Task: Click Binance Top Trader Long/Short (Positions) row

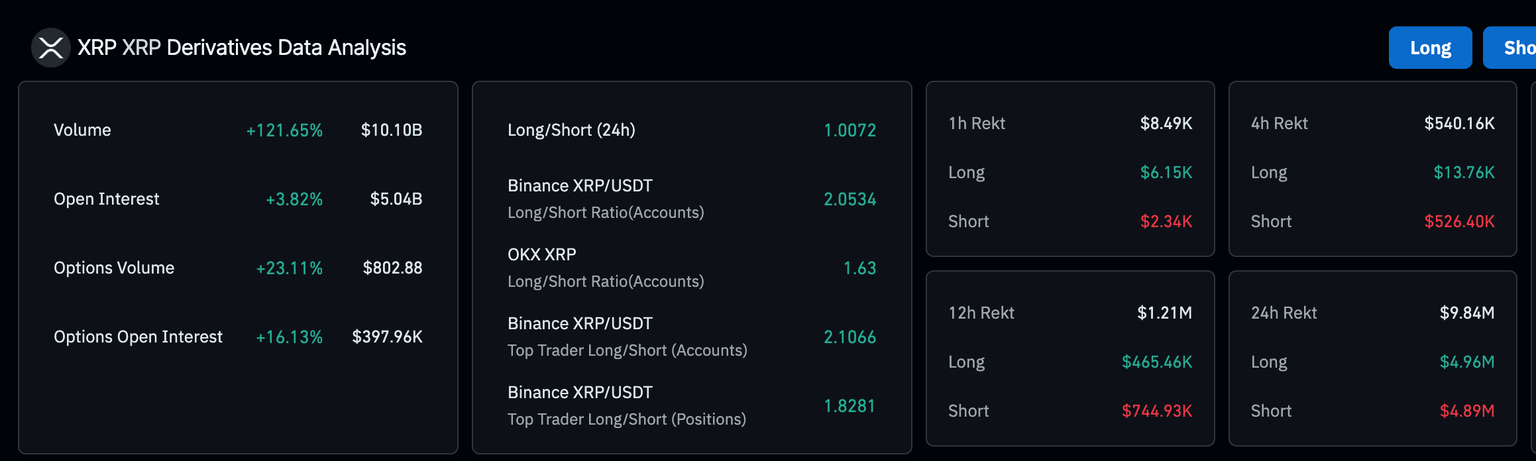Action: click(x=627, y=405)
